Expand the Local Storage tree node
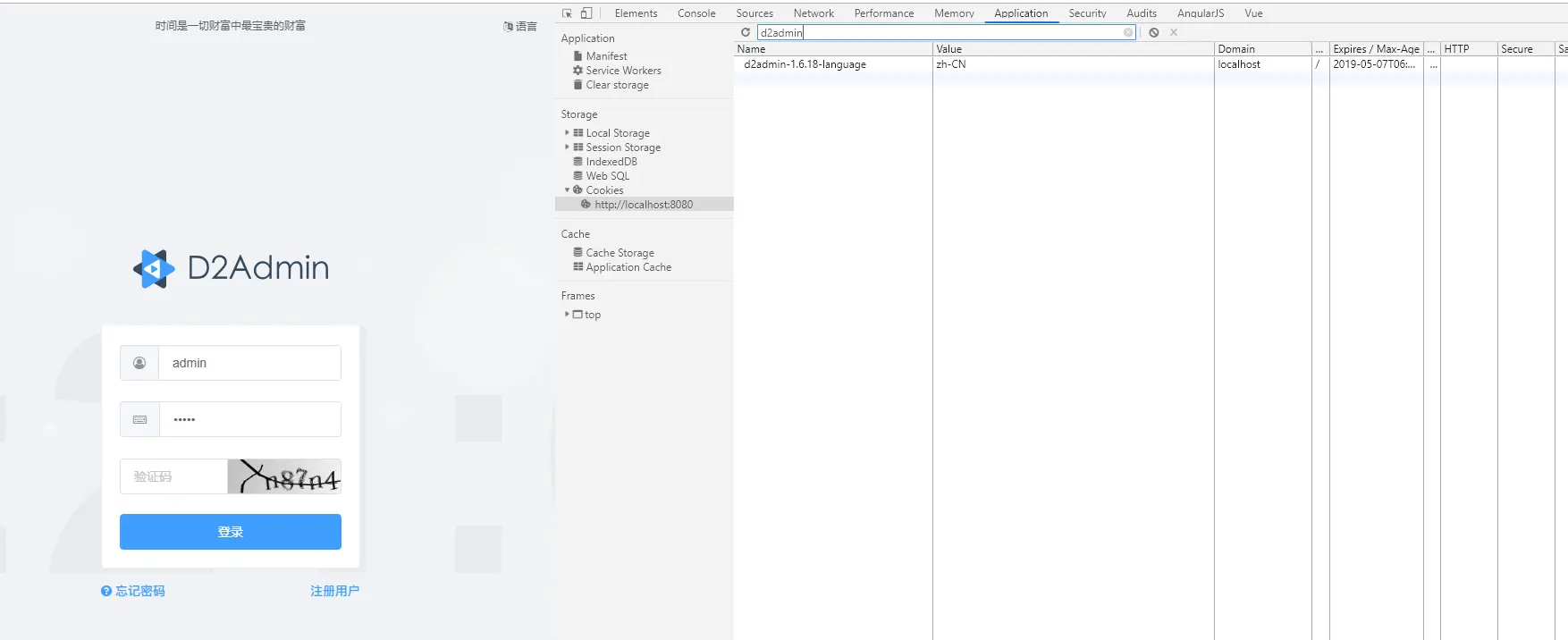1568x640 pixels. (567, 132)
